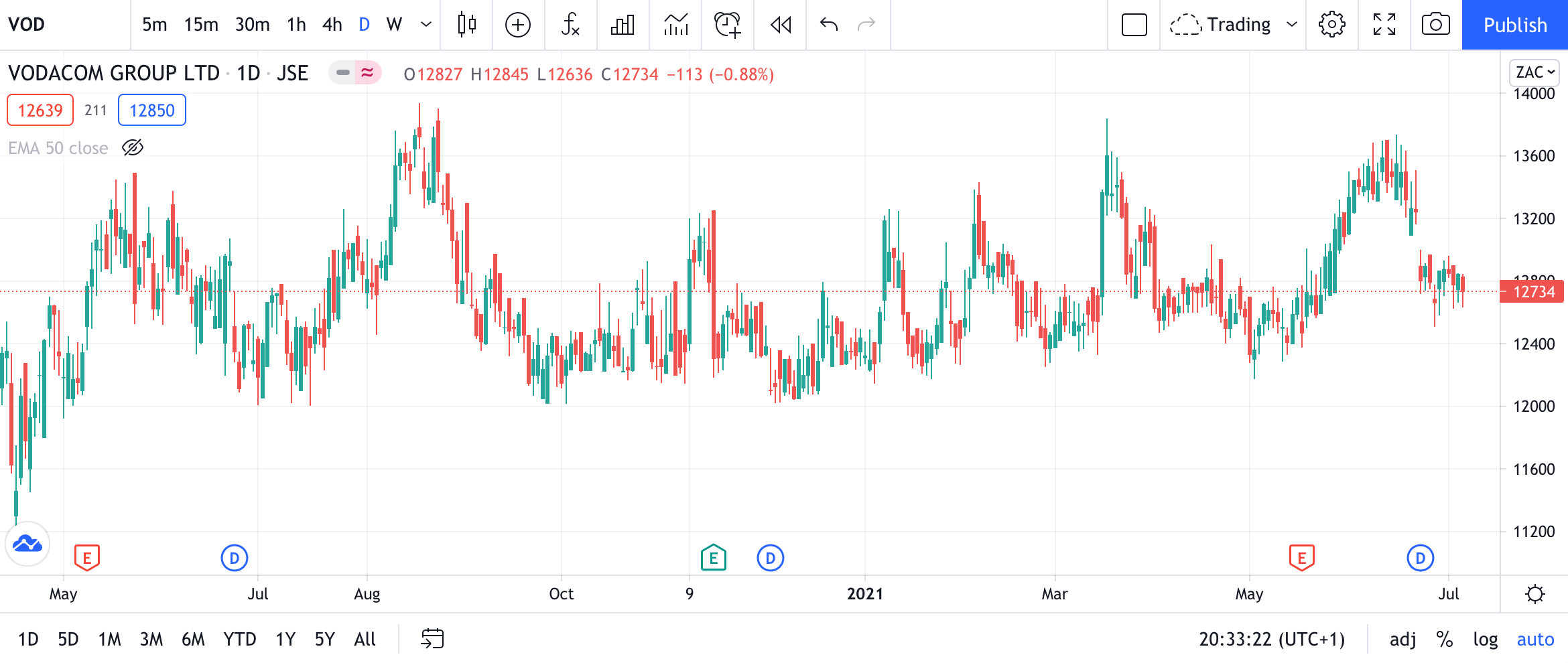Show the hidden EMA 50 indicator

[133, 147]
